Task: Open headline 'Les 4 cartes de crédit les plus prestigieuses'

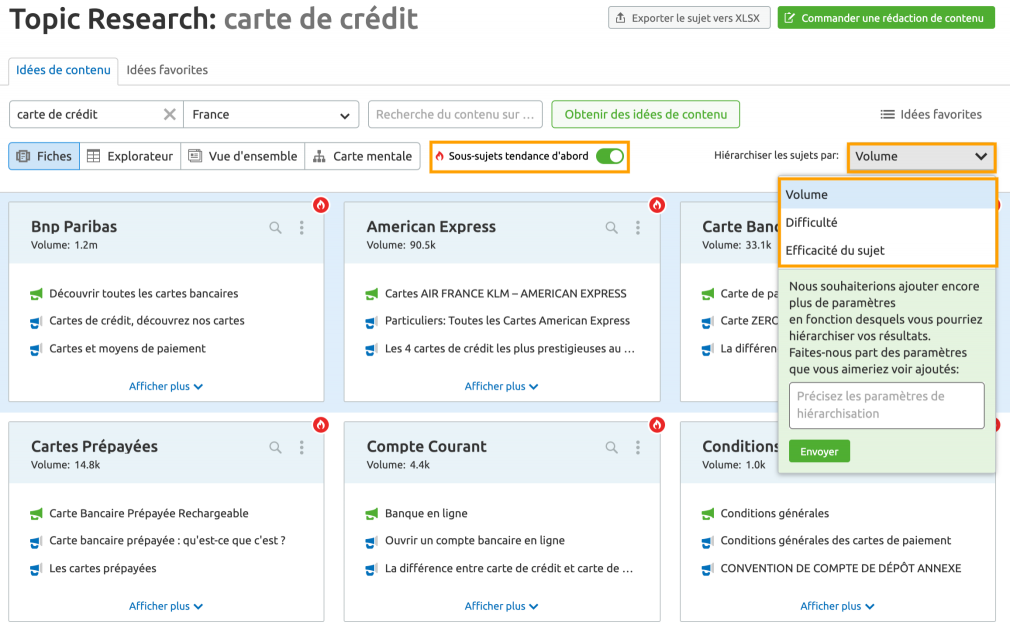Action: (x=510, y=349)
